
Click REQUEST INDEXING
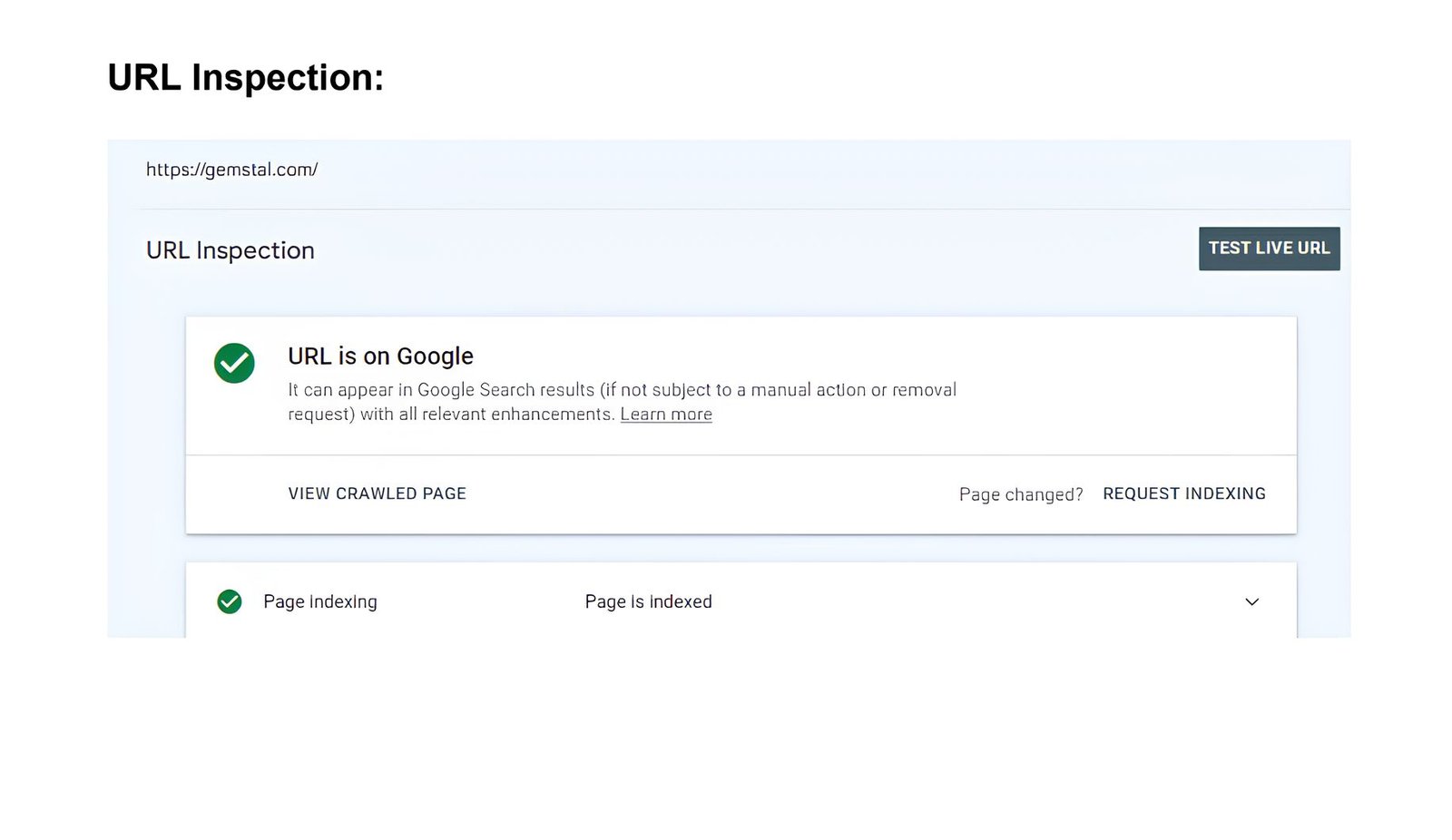pos(1184,493)
